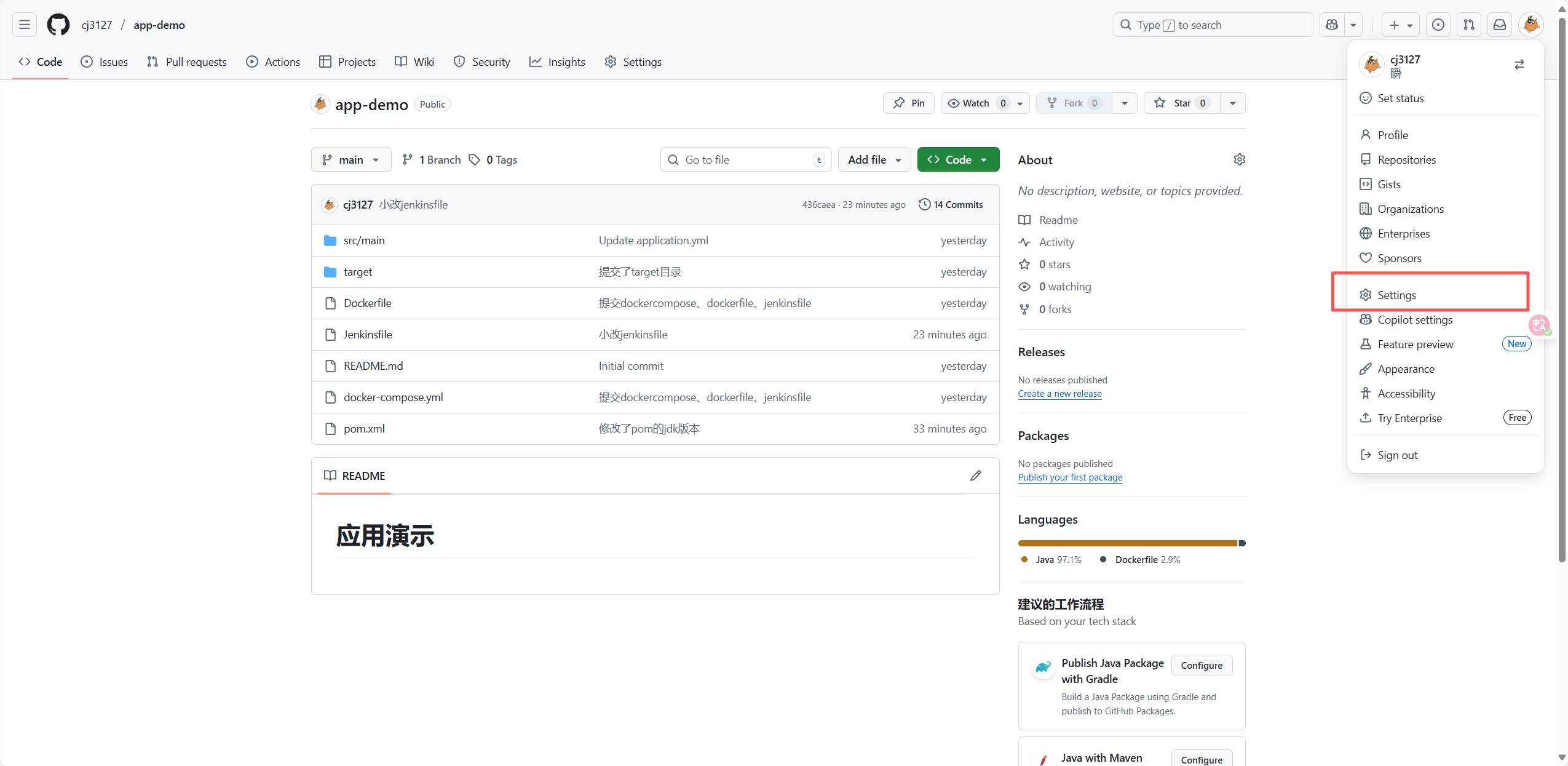Switch to the Projects tab
The height and width of the screenshot is (766, 1568).
point(347,62)
